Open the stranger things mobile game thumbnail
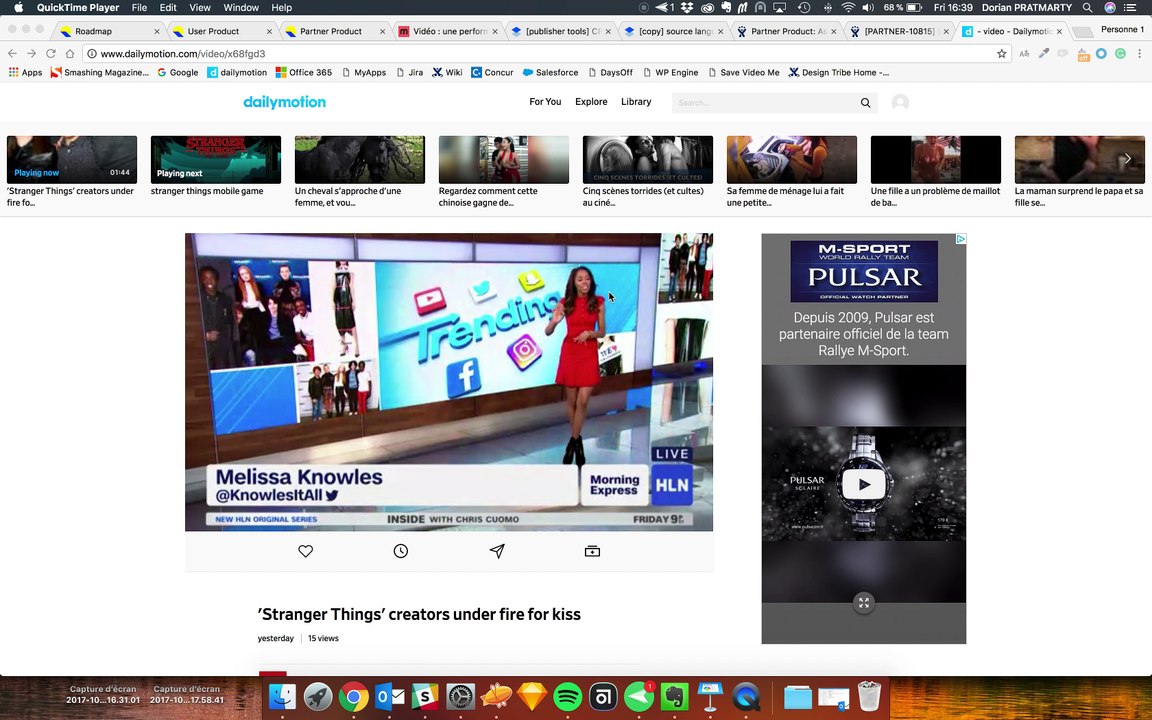Image resolution: width=1152 pixels, height=720 pixels. coord(215,159)
